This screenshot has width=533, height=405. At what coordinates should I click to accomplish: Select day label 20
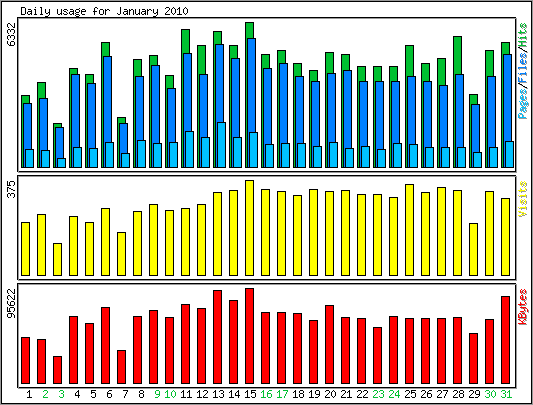tap(330, 394)
